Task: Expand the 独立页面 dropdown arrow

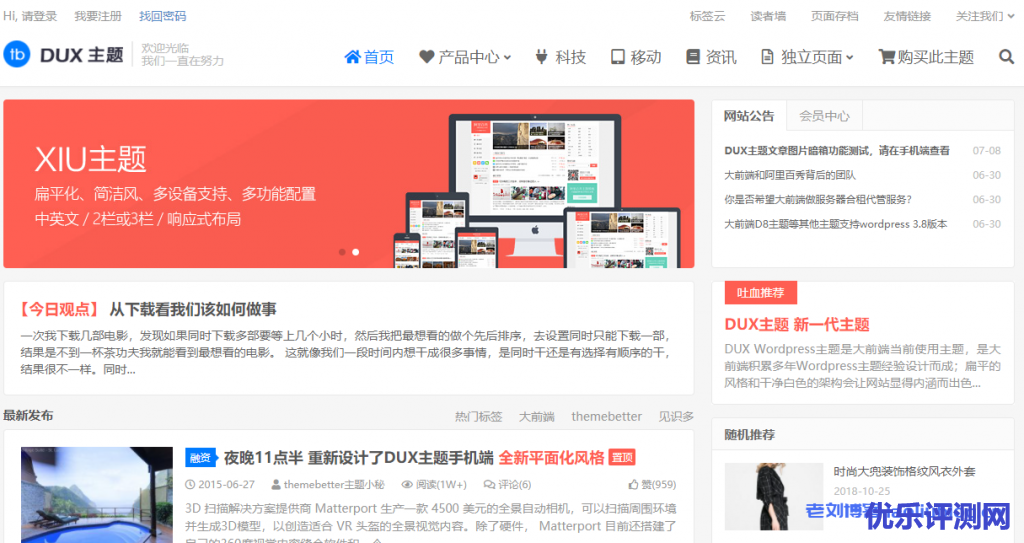Action: coord(850,58)
